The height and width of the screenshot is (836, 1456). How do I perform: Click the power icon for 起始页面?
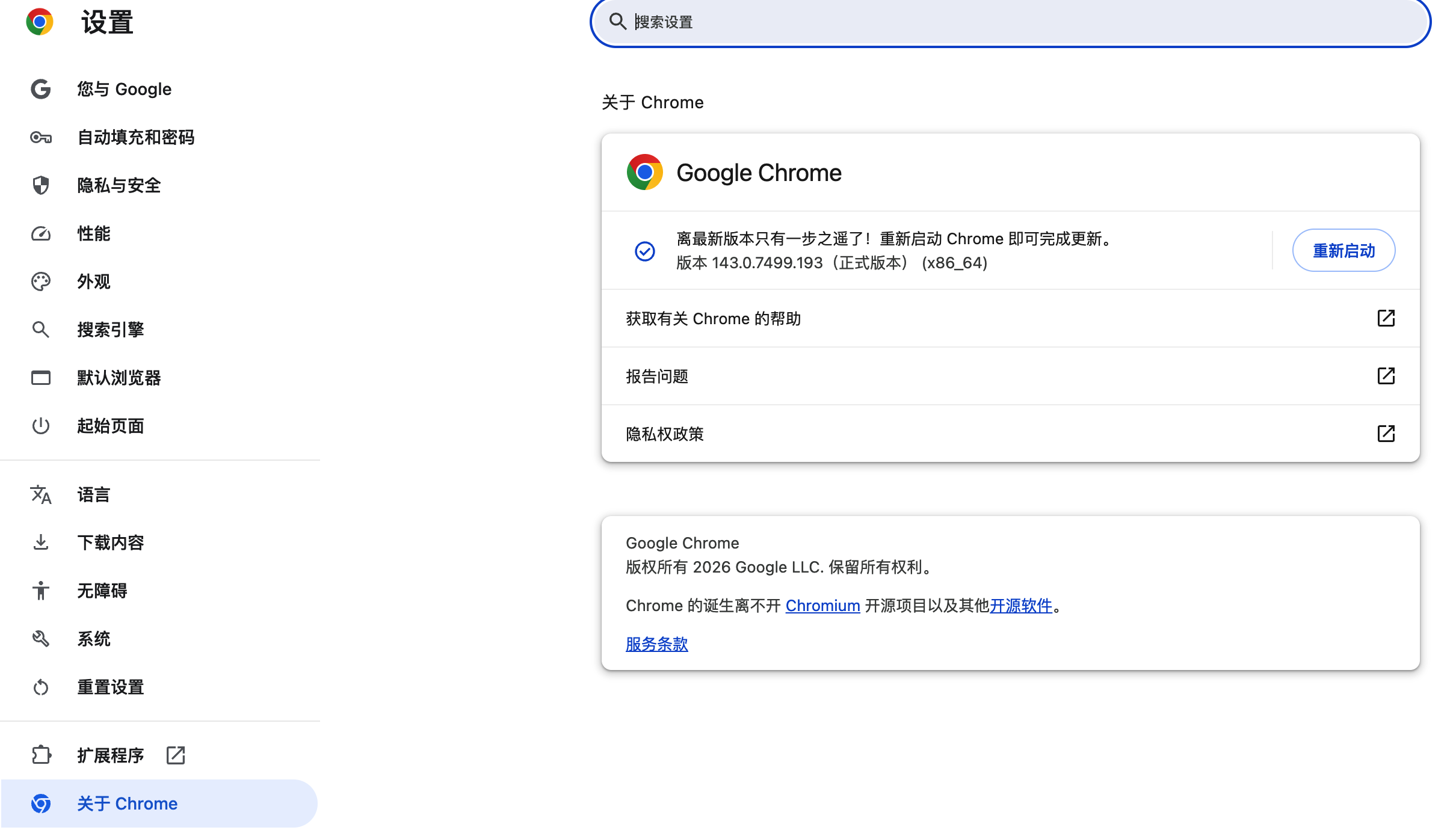click(x=40, y=426)
